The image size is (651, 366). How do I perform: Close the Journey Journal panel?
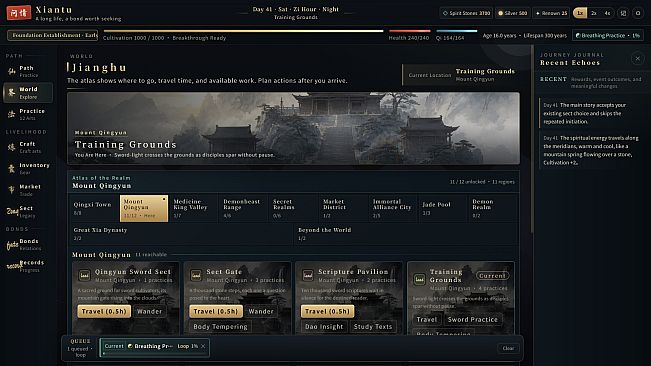638,59
